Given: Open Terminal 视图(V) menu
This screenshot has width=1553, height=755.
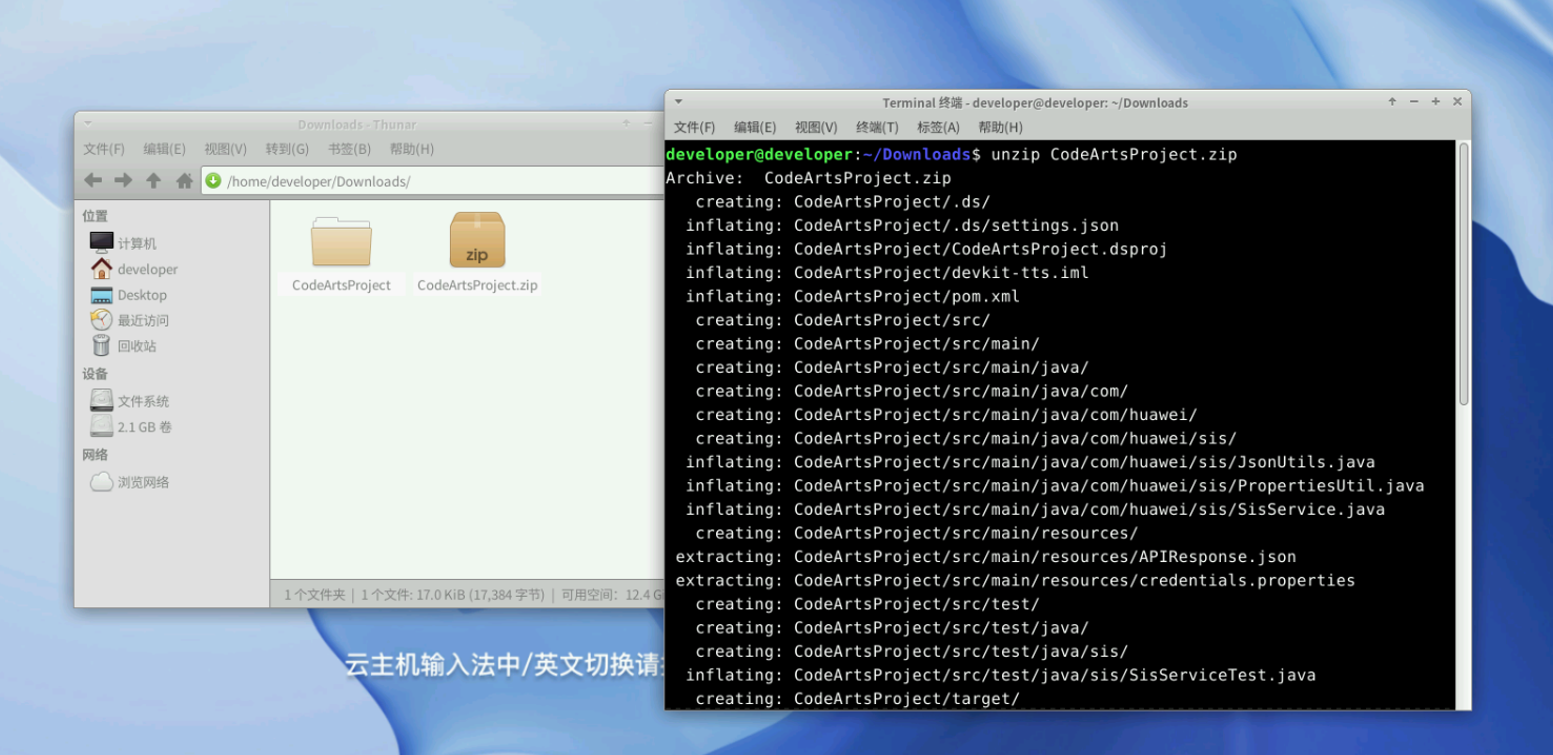Looking at the screenshot, I should click(x=816, y=127).
